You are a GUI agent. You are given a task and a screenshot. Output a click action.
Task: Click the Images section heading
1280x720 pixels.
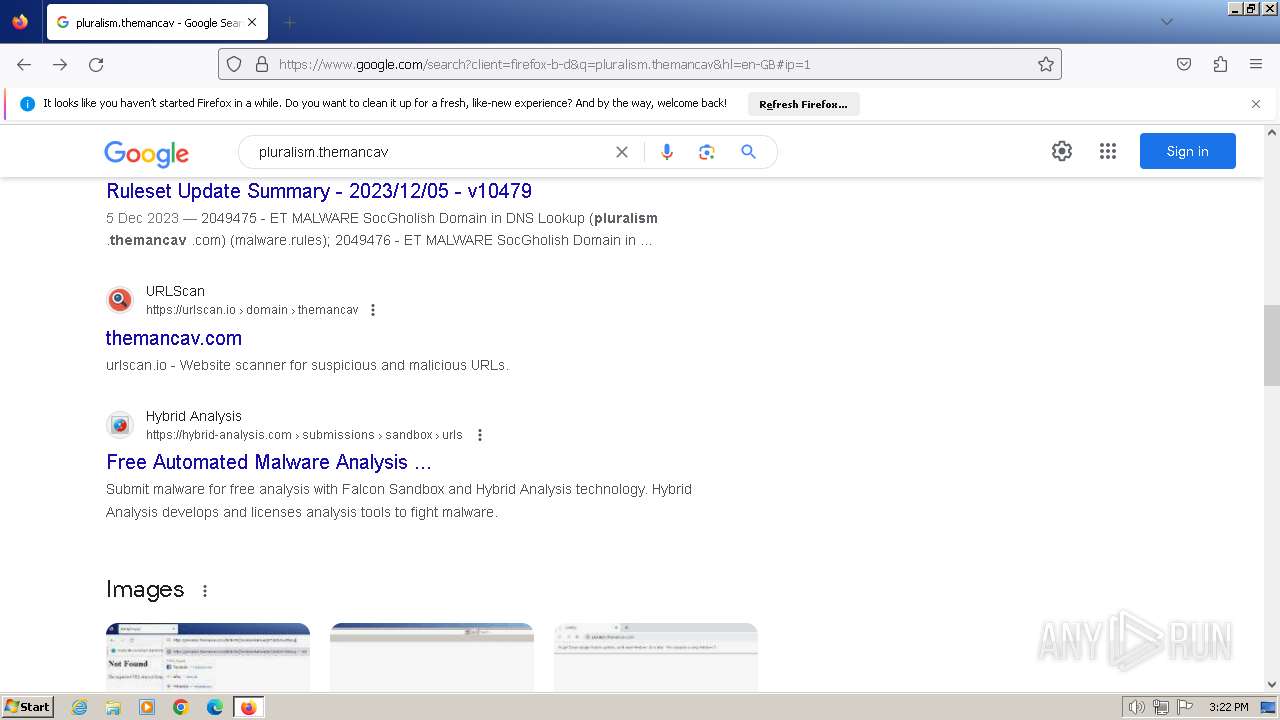[145, 590]
